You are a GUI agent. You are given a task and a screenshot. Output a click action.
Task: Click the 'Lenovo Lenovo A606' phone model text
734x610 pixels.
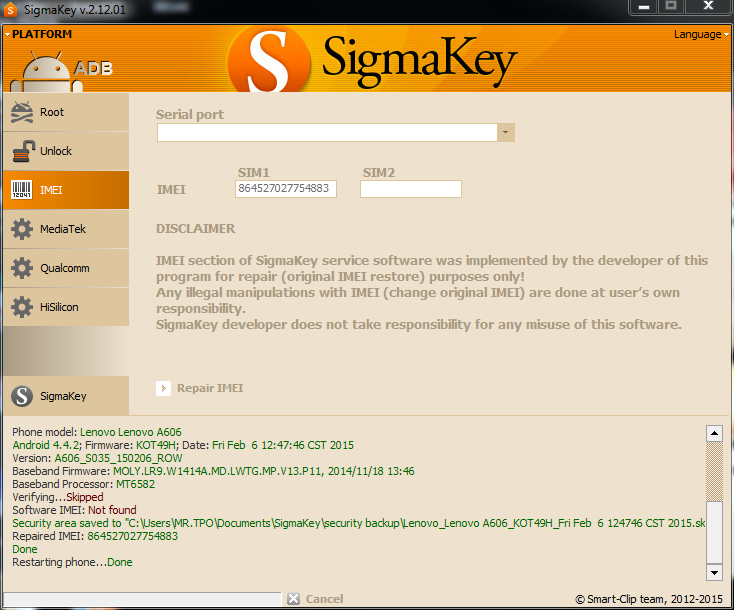click(x=131, y=432)
